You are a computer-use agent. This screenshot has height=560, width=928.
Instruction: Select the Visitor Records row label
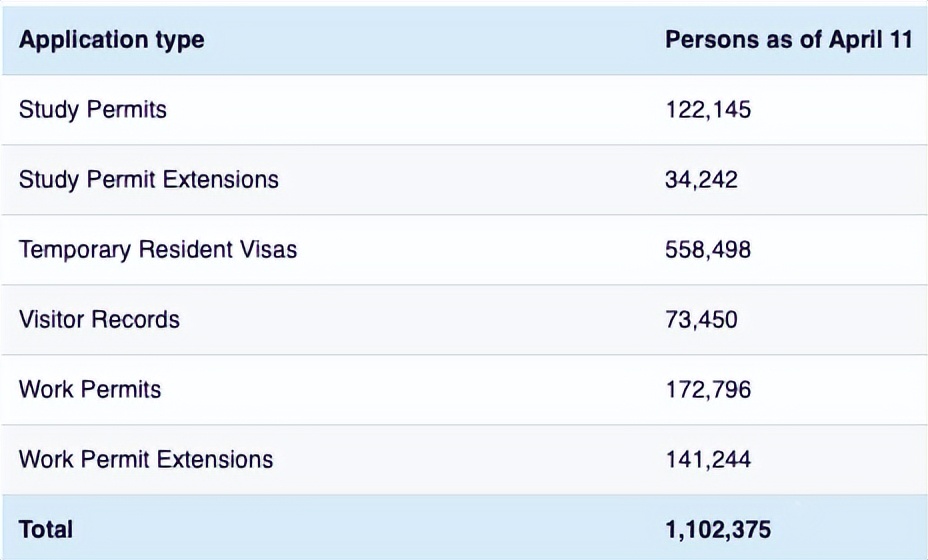point(99,319)
